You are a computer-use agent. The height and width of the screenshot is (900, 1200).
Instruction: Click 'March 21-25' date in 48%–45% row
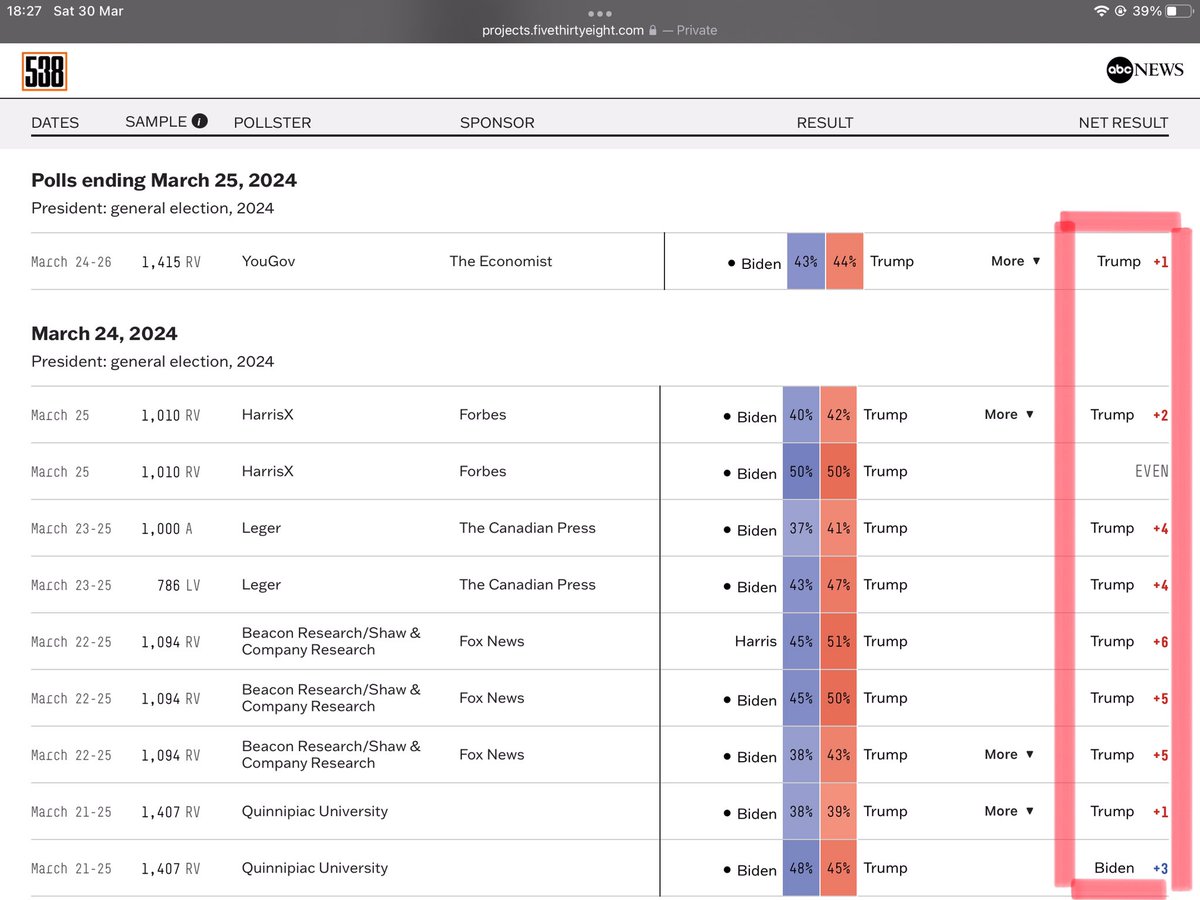click(x=71, y=869)
